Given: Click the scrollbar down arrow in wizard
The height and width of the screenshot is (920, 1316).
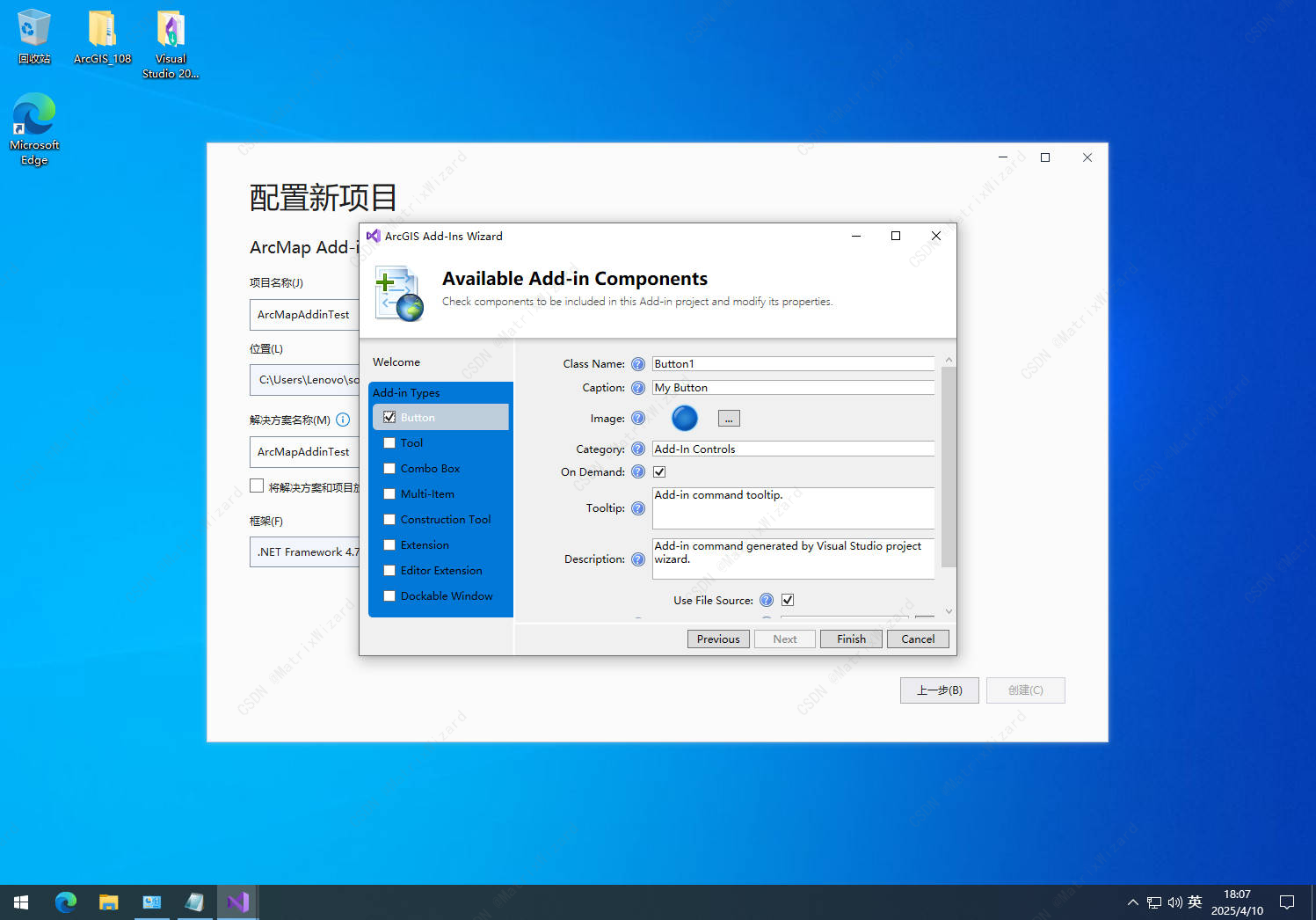Looking at the screenshot, I should coord(949,612).
